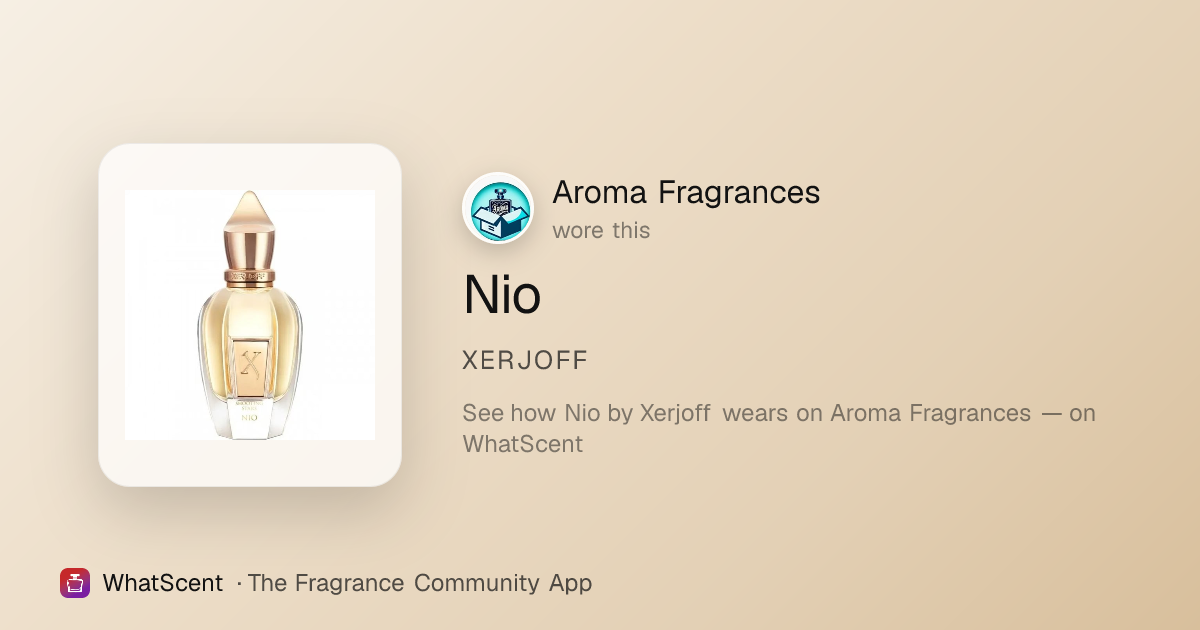Click the NIO label on bottle base

coord(250,418)
